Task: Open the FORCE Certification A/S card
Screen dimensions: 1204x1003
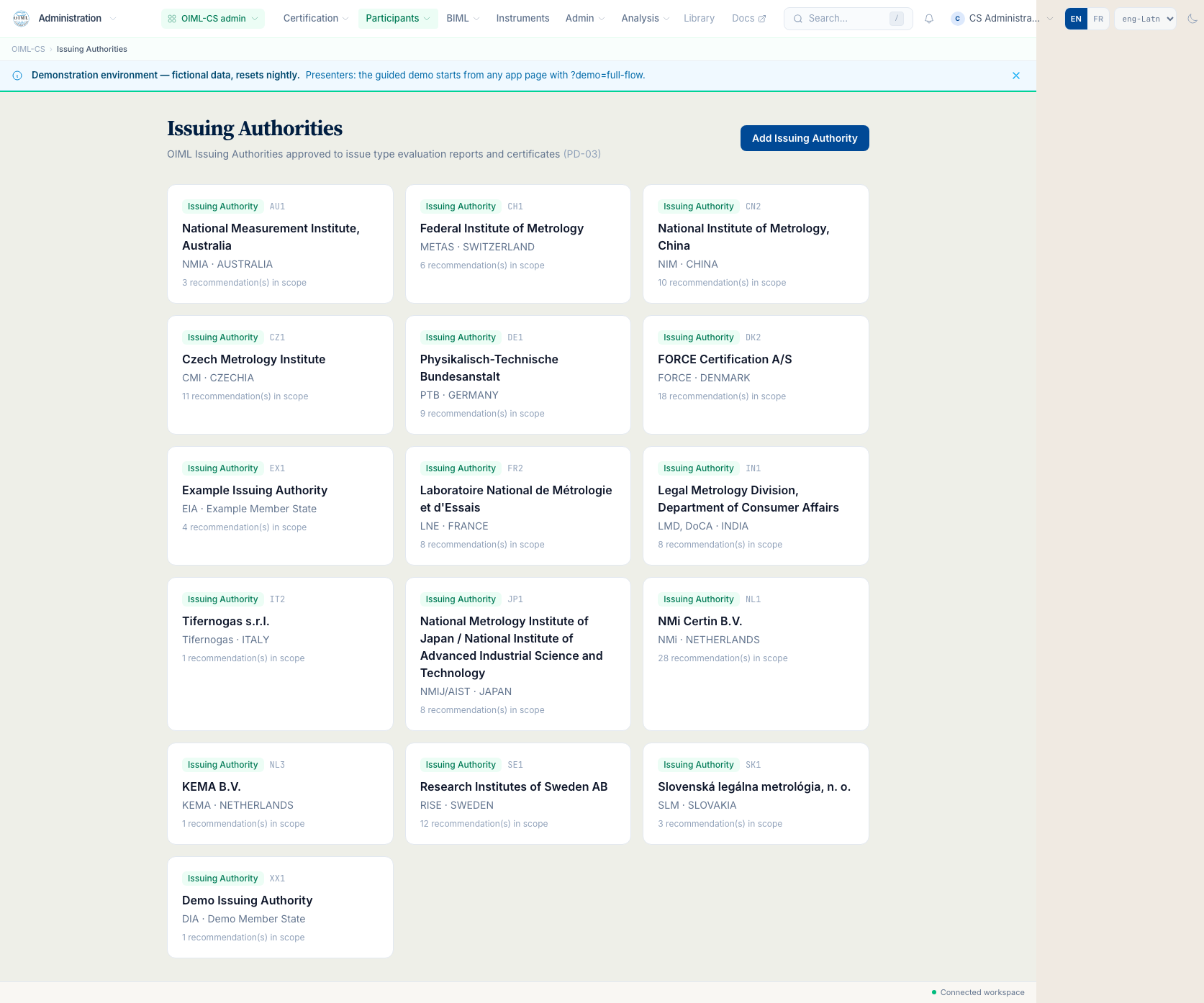Action: point(756,375)
